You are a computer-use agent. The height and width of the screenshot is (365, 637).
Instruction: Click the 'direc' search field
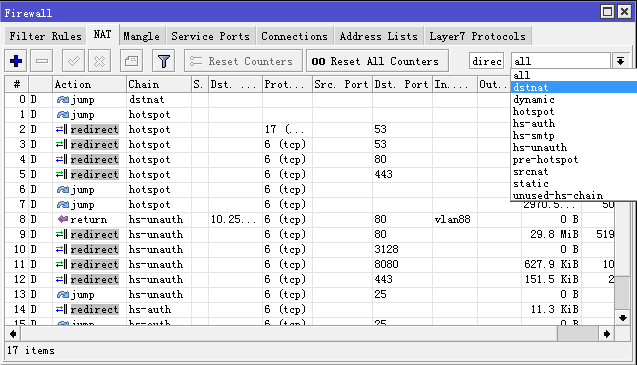tap(486, 61)
